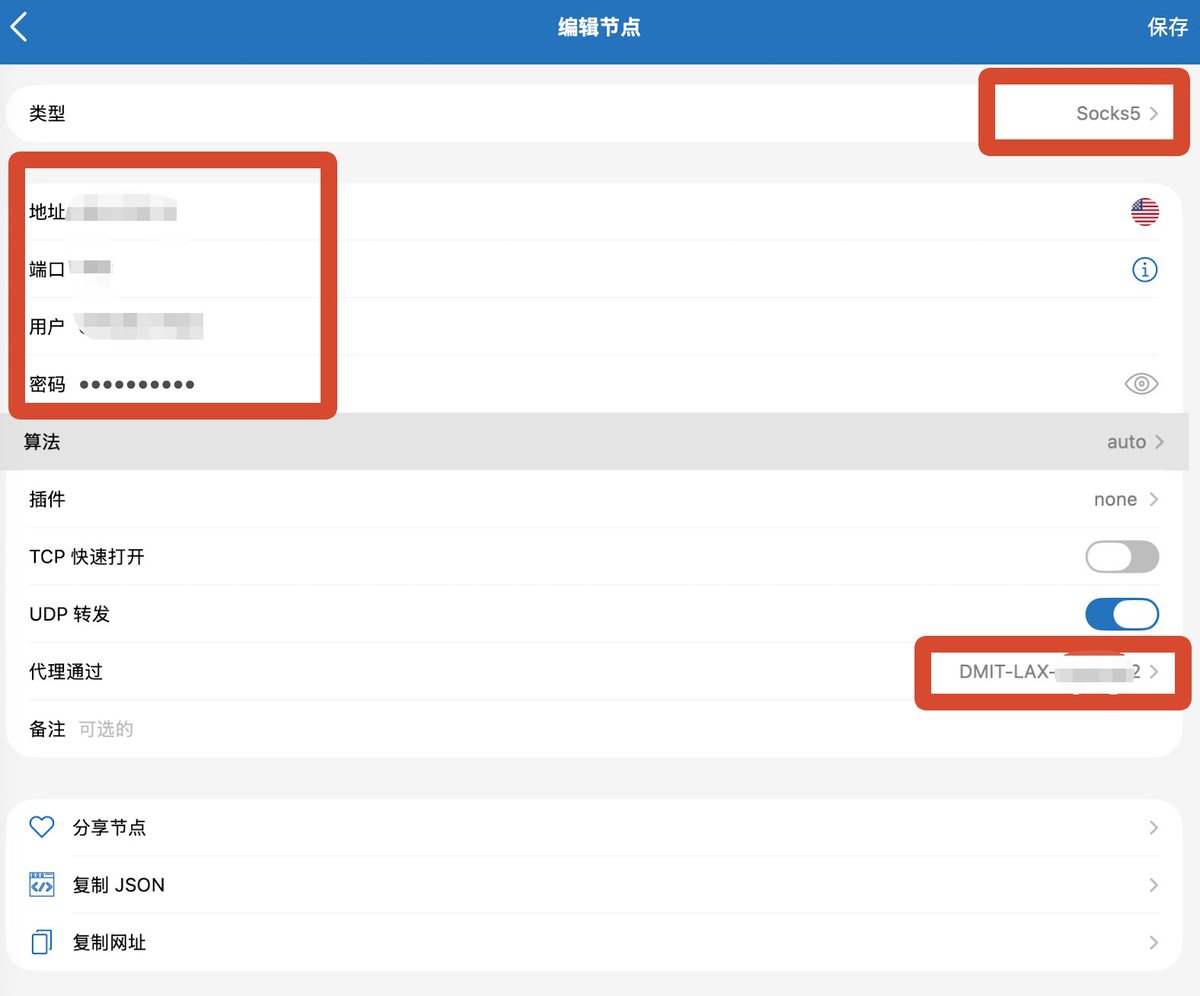This screenshot has height=996, width=1200.
Task: Click the 备注 optional note field
Action: (x=594, y=729)
